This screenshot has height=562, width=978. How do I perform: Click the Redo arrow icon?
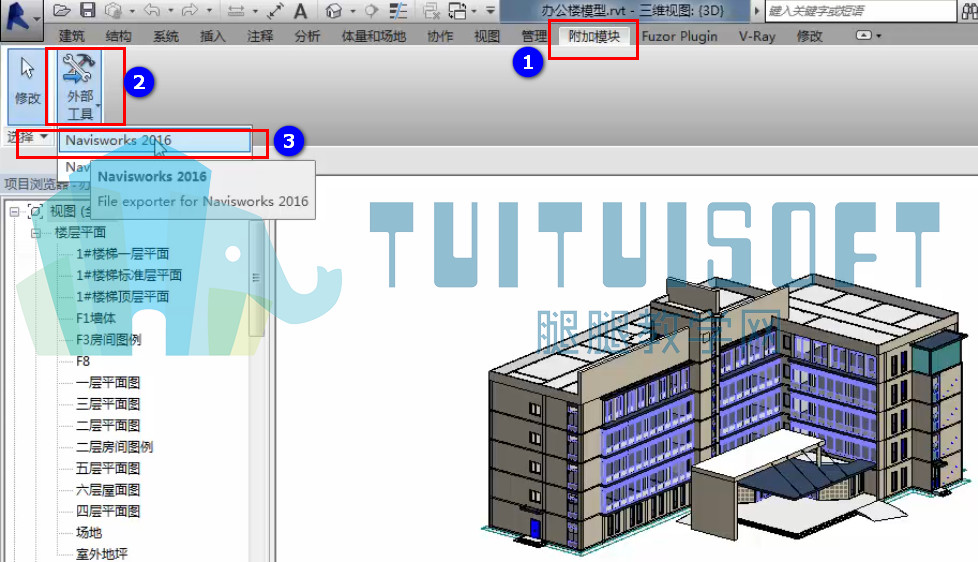tap(190, 11)
